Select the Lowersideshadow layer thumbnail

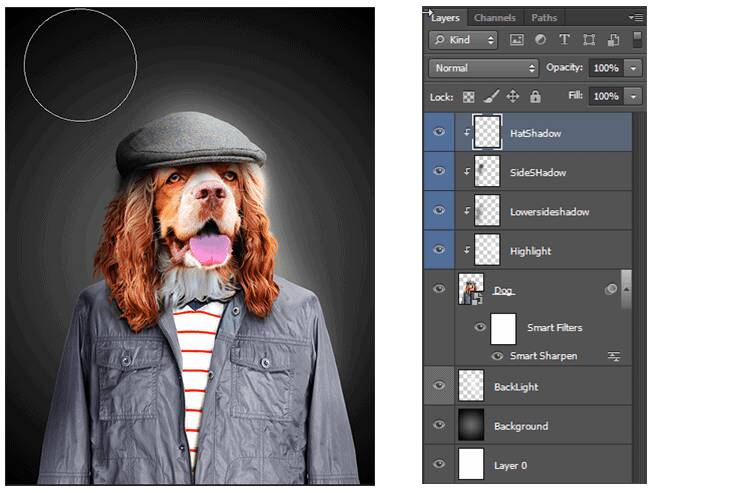click(x=487, y=210)
